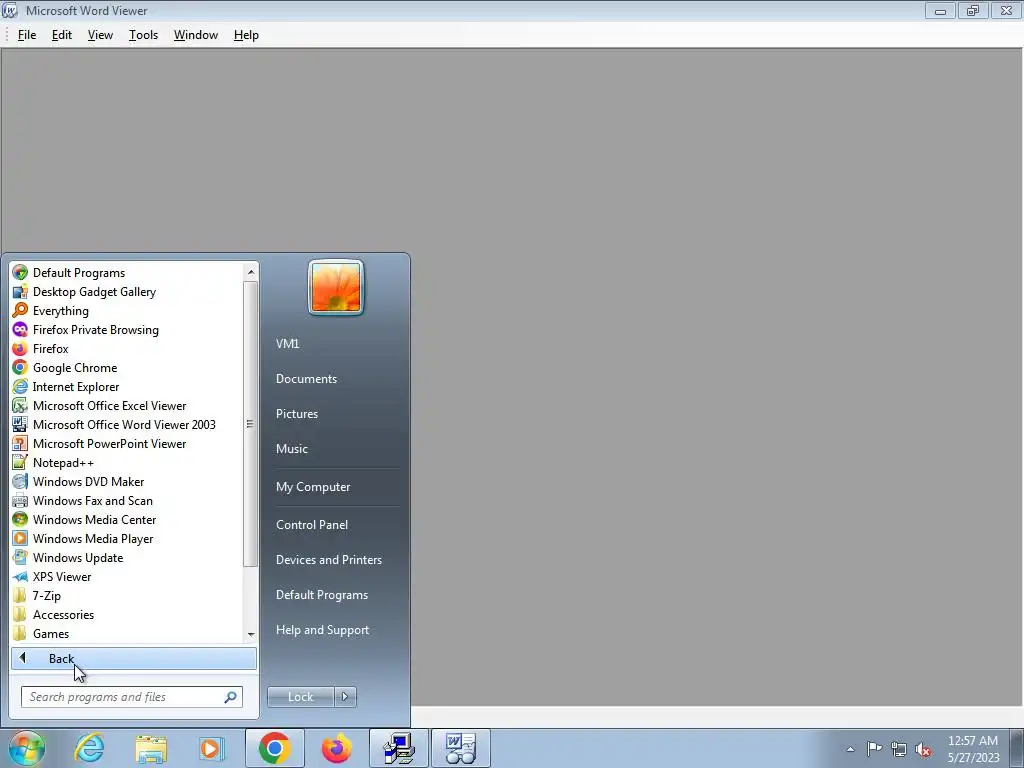1024x768 pixels.
Task: Open Documents from the start menu
Action: [x=306, y=379]
